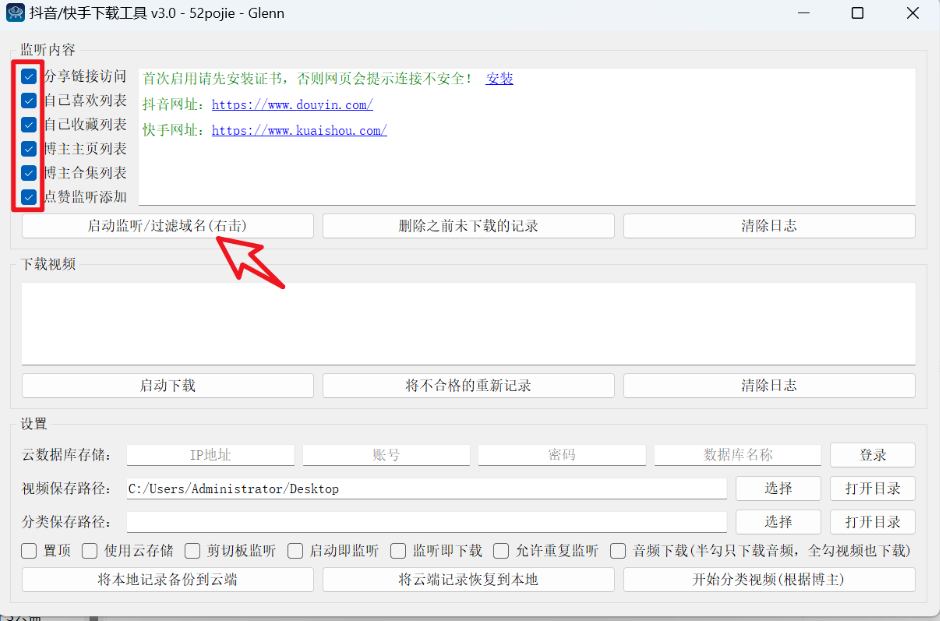Uncheck 博主主页列表 checkbox
The image size is (940, 621).
click(29, 148)
